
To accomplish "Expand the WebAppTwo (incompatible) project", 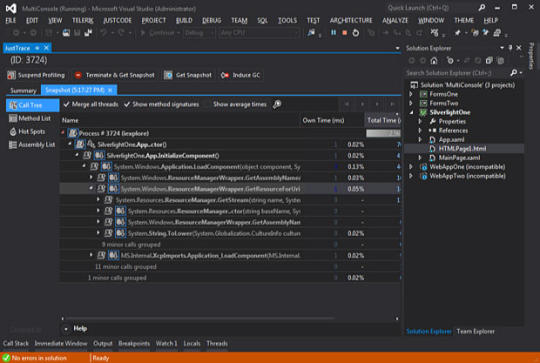I will 411,176.
